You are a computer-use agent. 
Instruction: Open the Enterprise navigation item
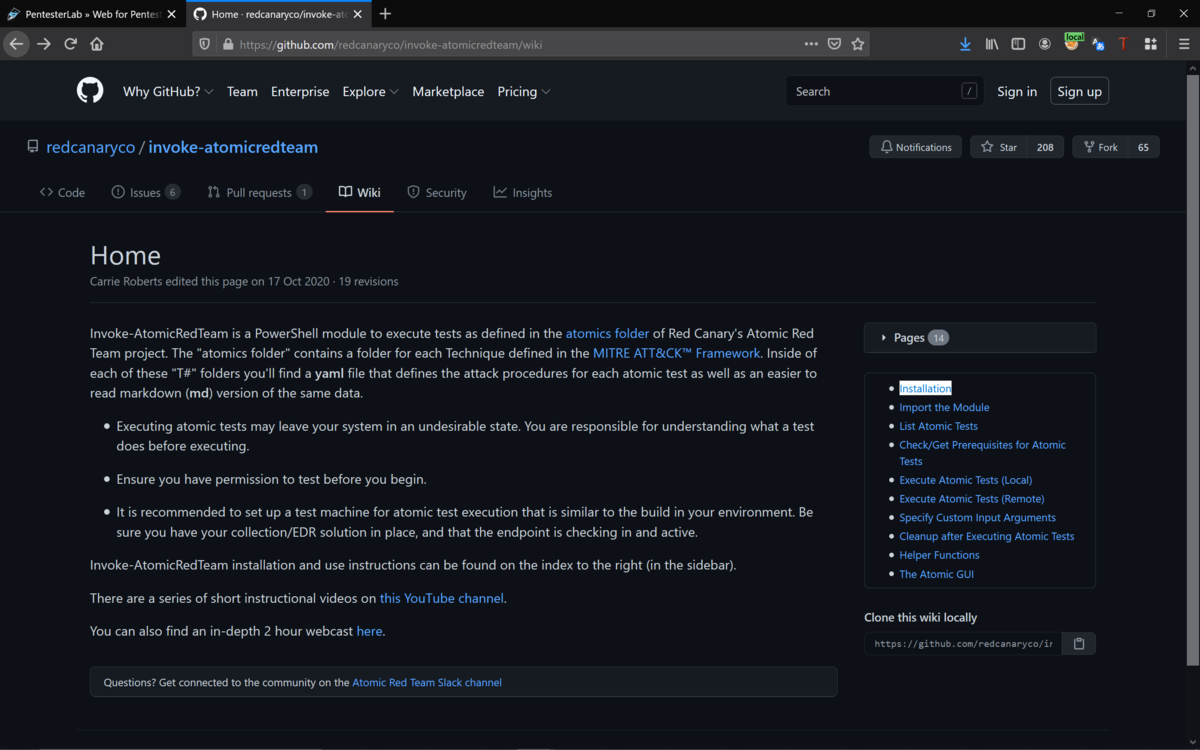point(300,91)
